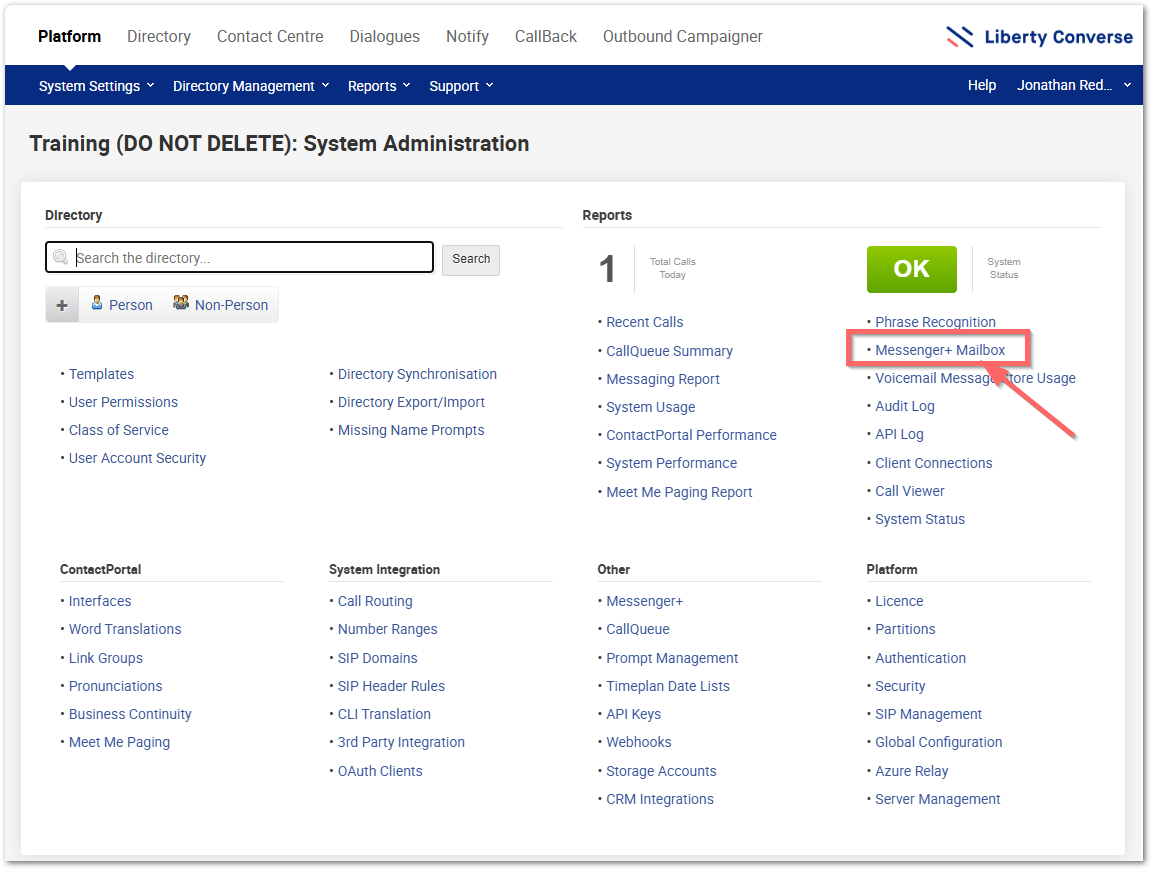Click the Search button
The width and height of the screenshot is (1152, 870).
pos(471,259)
